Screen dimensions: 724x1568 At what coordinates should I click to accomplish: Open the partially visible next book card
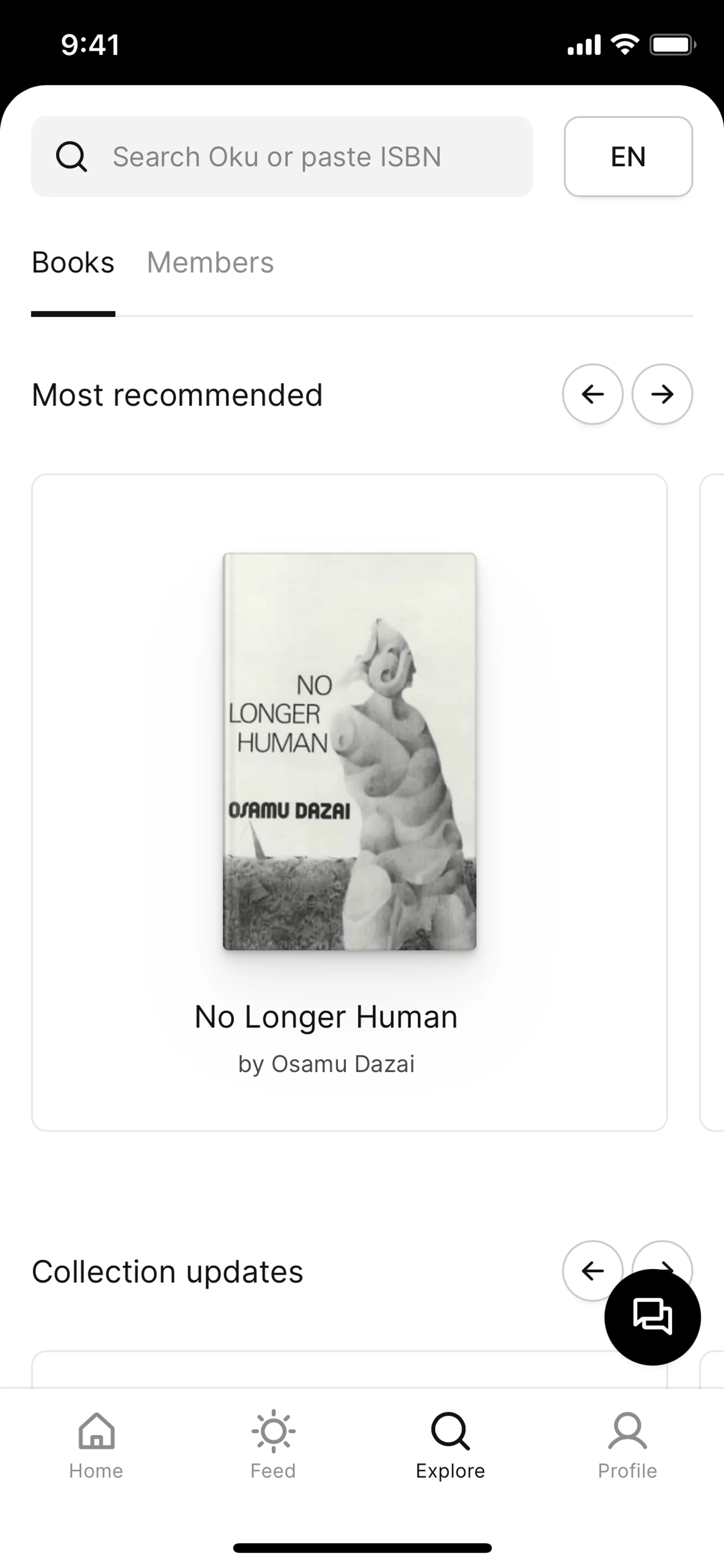pyautogui.click(x=712, y=802)
